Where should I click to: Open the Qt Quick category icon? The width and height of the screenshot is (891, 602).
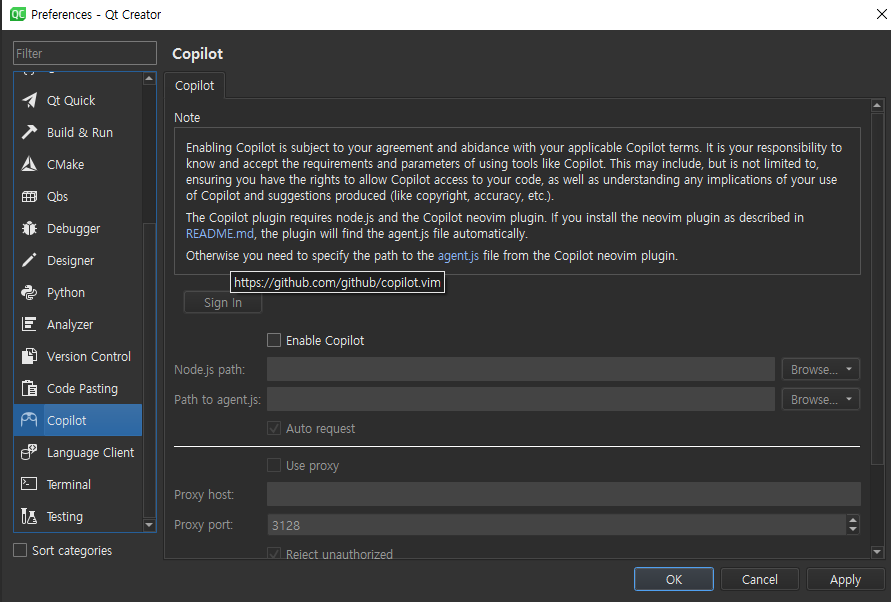(x=29, y=101)
